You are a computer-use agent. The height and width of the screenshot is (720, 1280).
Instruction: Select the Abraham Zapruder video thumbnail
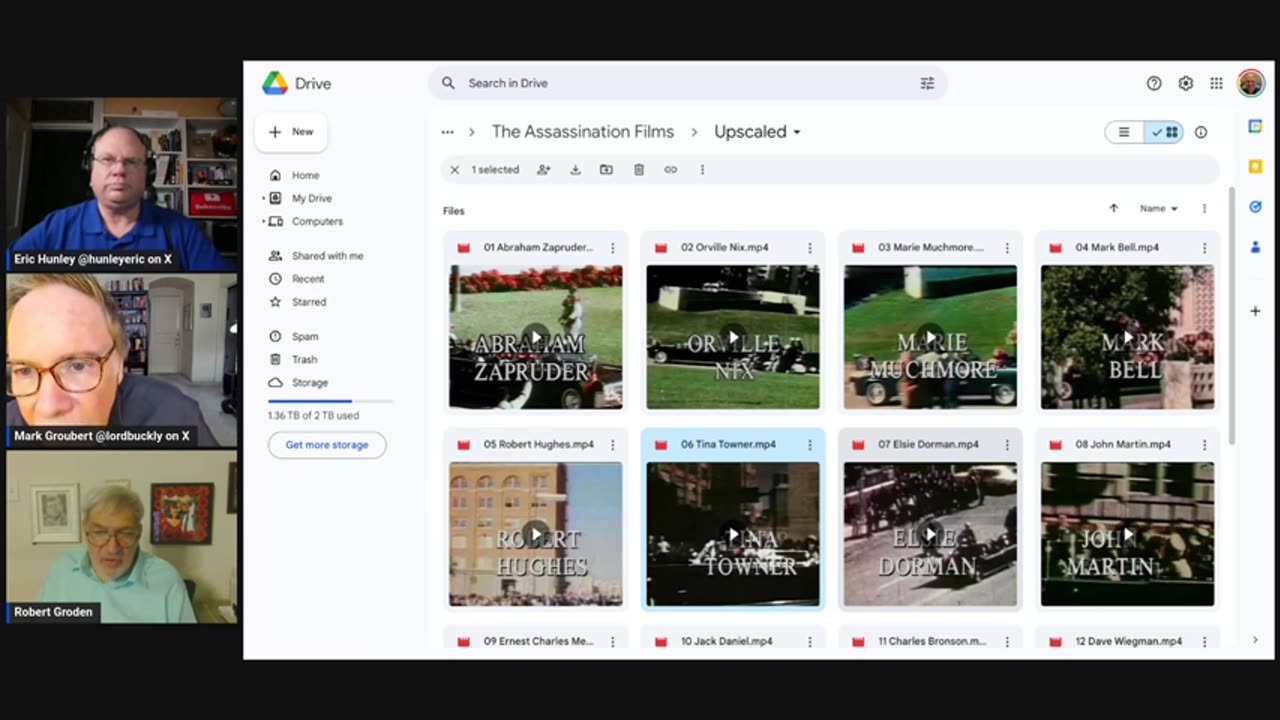point(535,337)
